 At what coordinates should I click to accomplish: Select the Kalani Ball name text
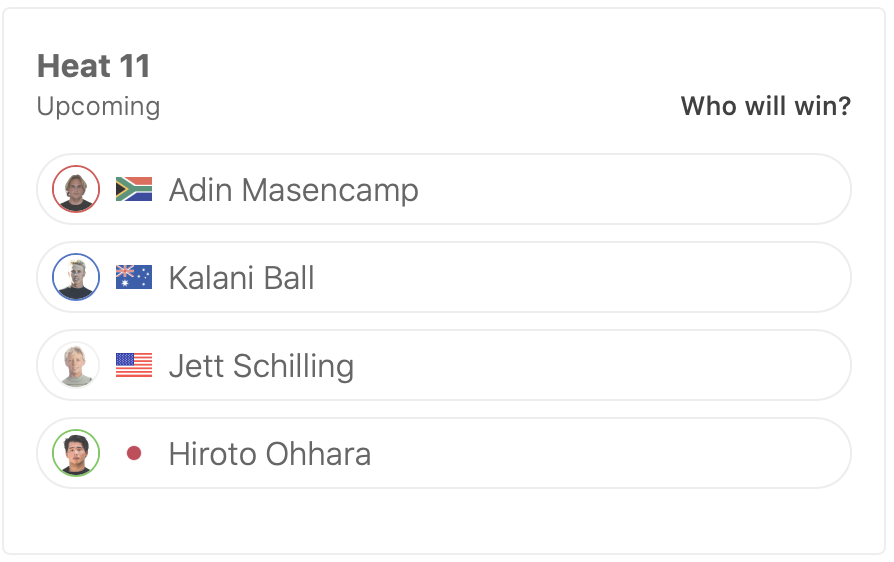tap(241, 278)
